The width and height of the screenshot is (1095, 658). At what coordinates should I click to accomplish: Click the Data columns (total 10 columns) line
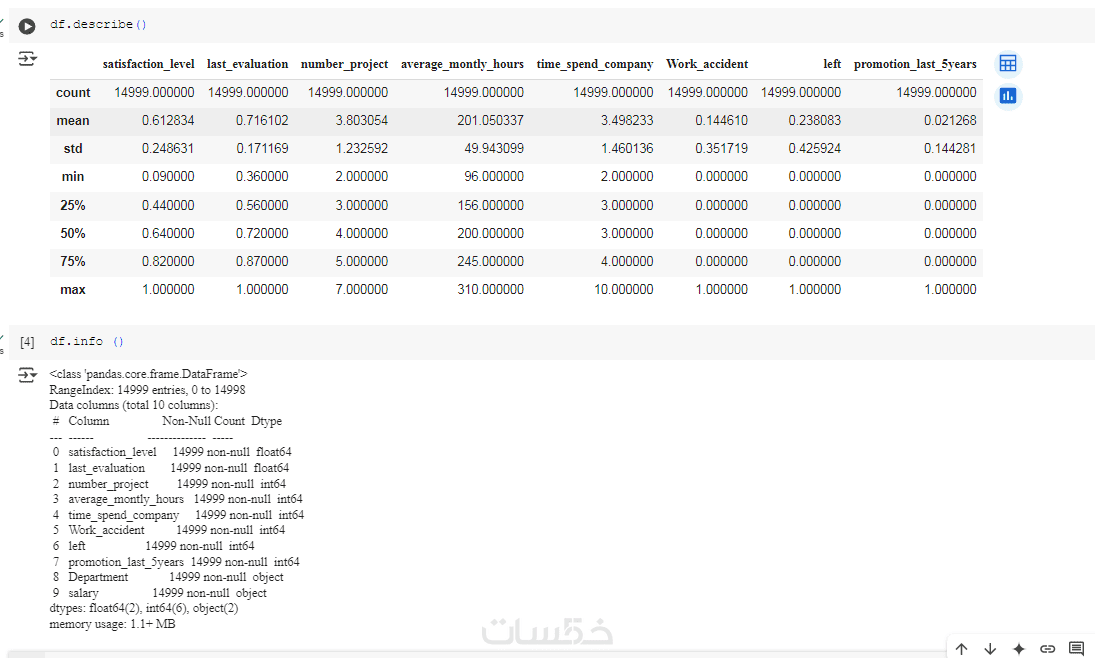point(133,405)
